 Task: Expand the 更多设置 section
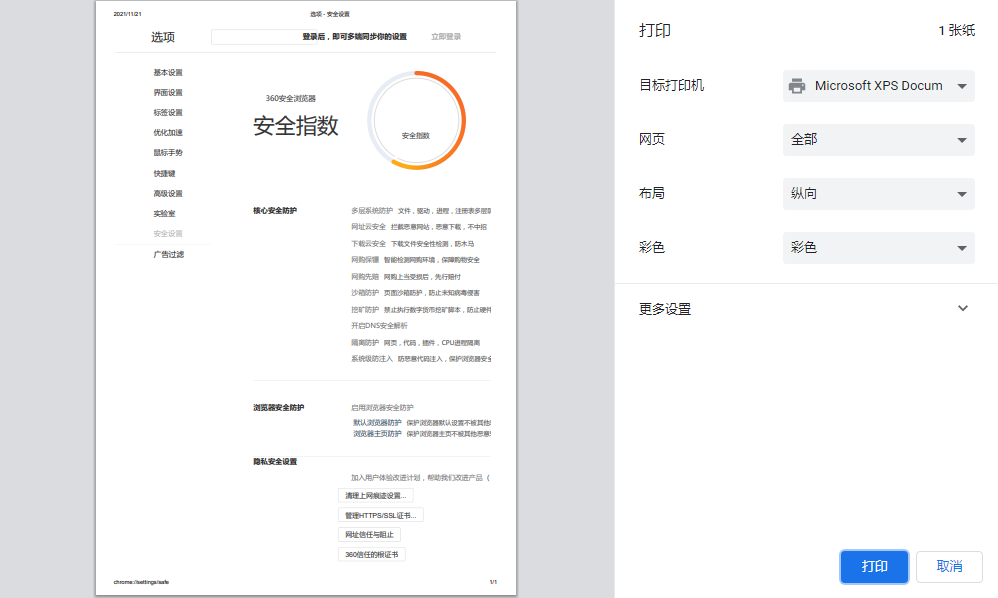pyautogui.click(x=806, y=309)
